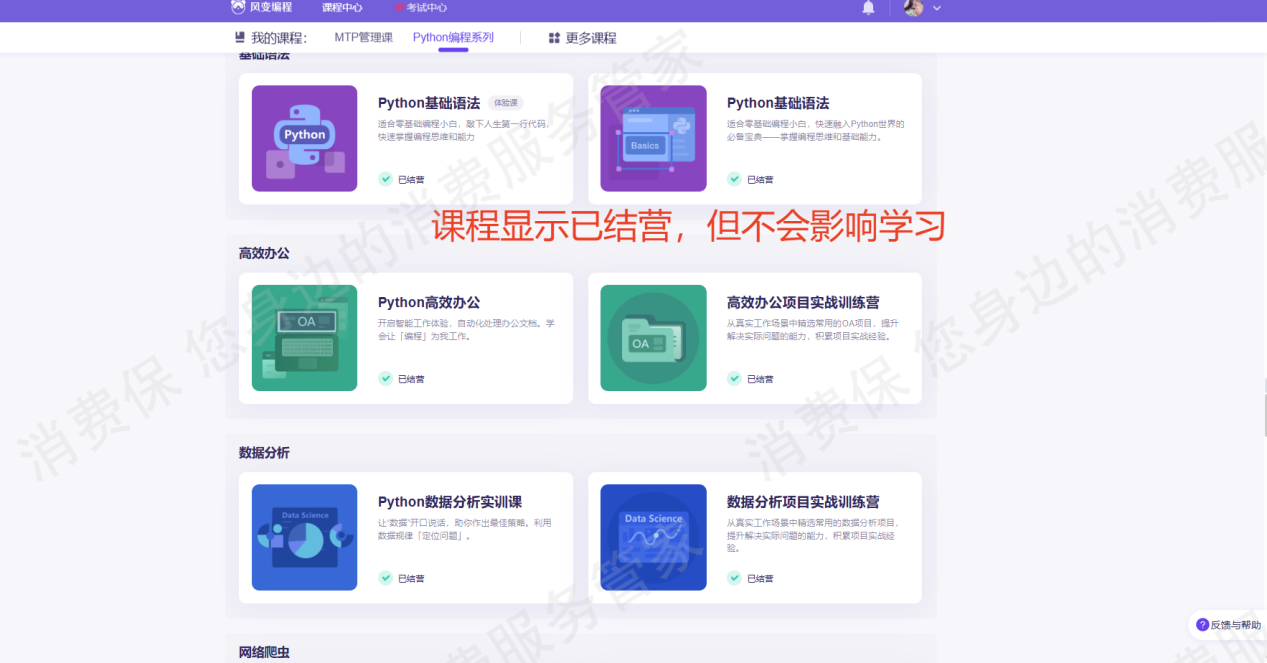Open the purple Python基础语法 trial course image

(304, 138)
